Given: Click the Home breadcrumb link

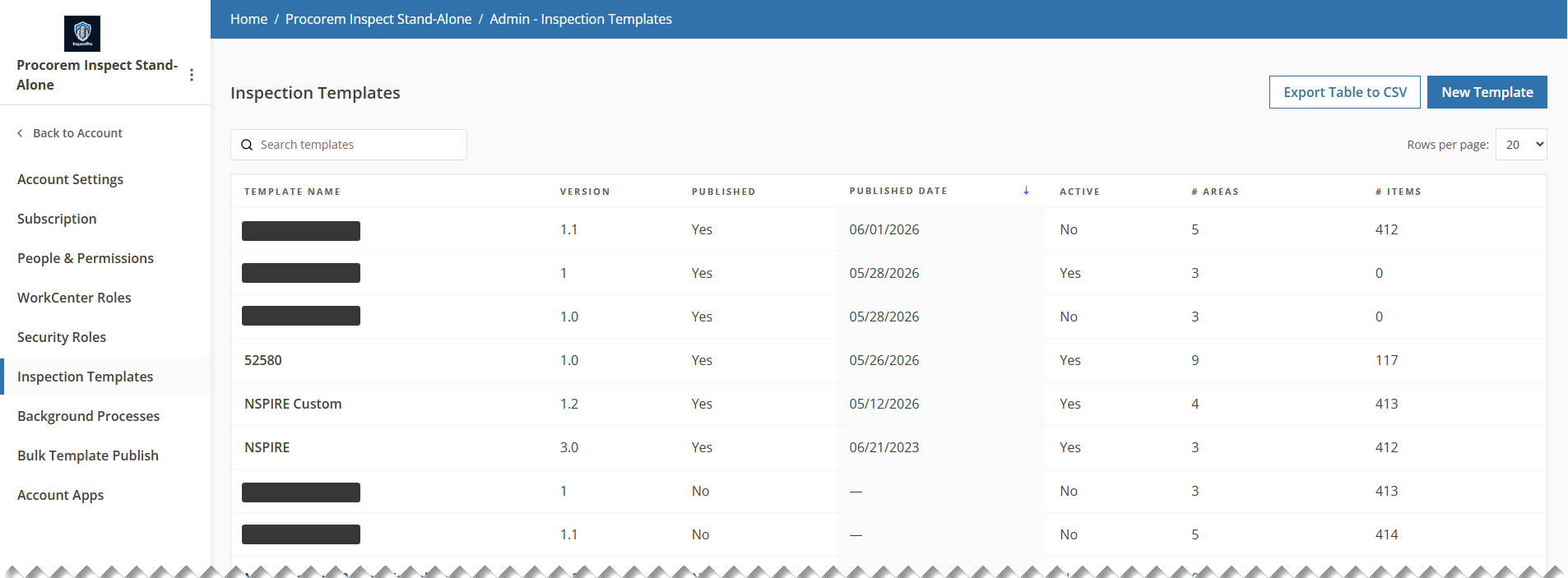Looking at the screenshot, I should tap(248, 19).
